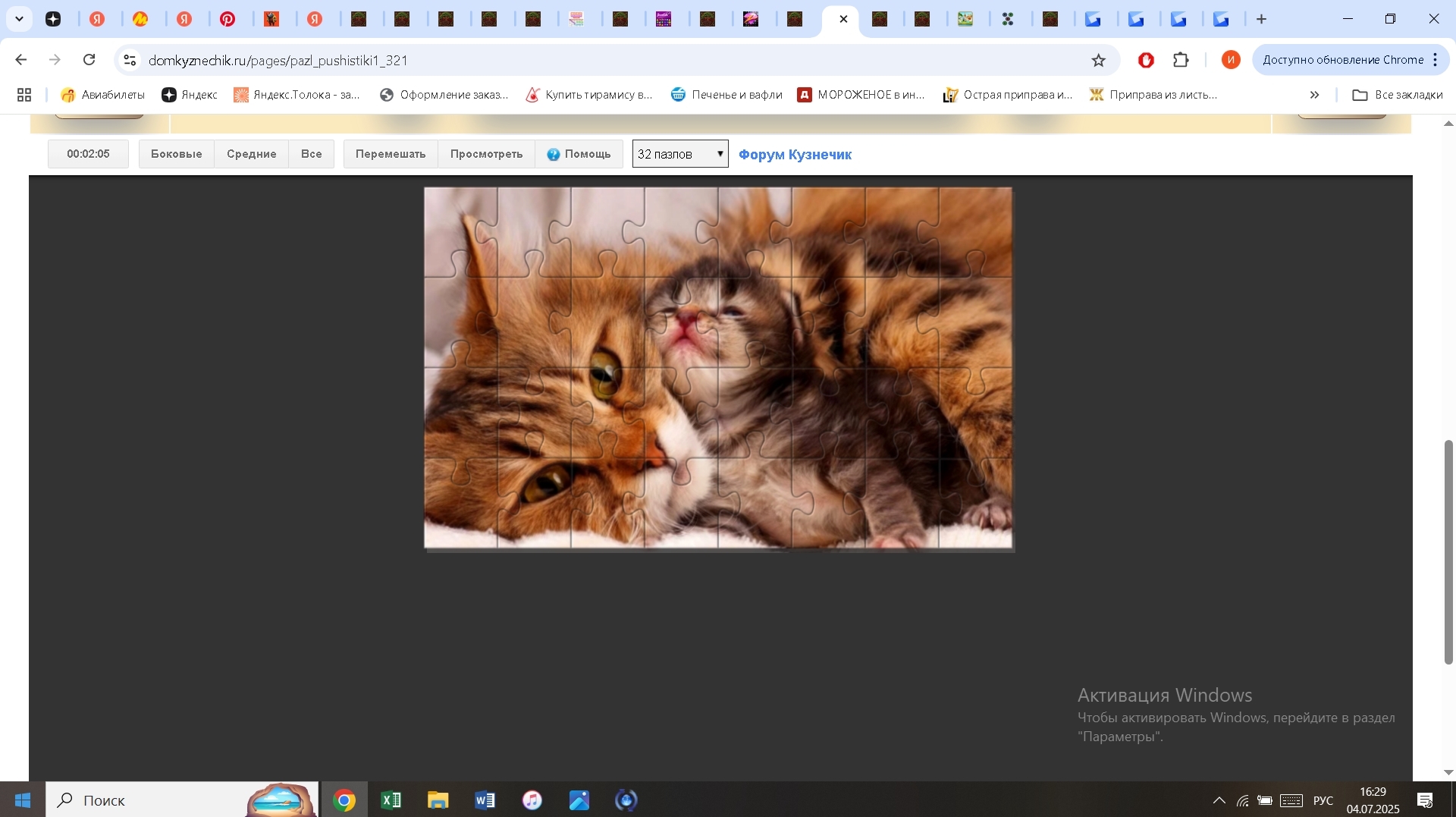The height and width of the screenshot is (817, 1456).
Task: Click the assembled kitten puzzle image
Action: [718, 368]
